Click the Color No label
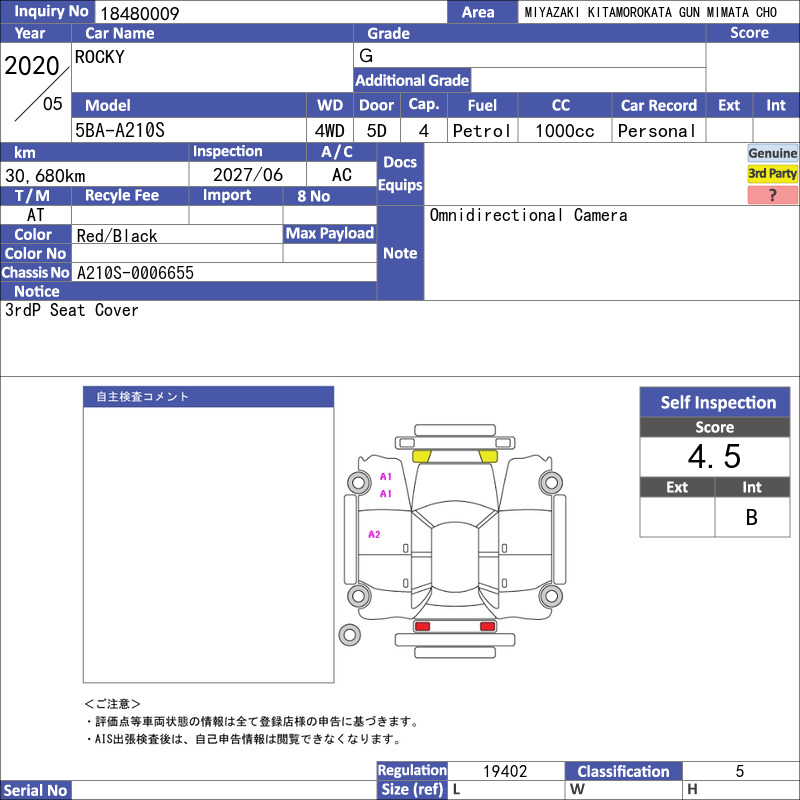The height and width of the screenshot is (800, 800). 36,254
